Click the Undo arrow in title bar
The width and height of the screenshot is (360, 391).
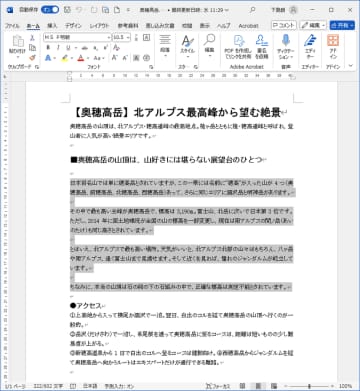[79, 10]
